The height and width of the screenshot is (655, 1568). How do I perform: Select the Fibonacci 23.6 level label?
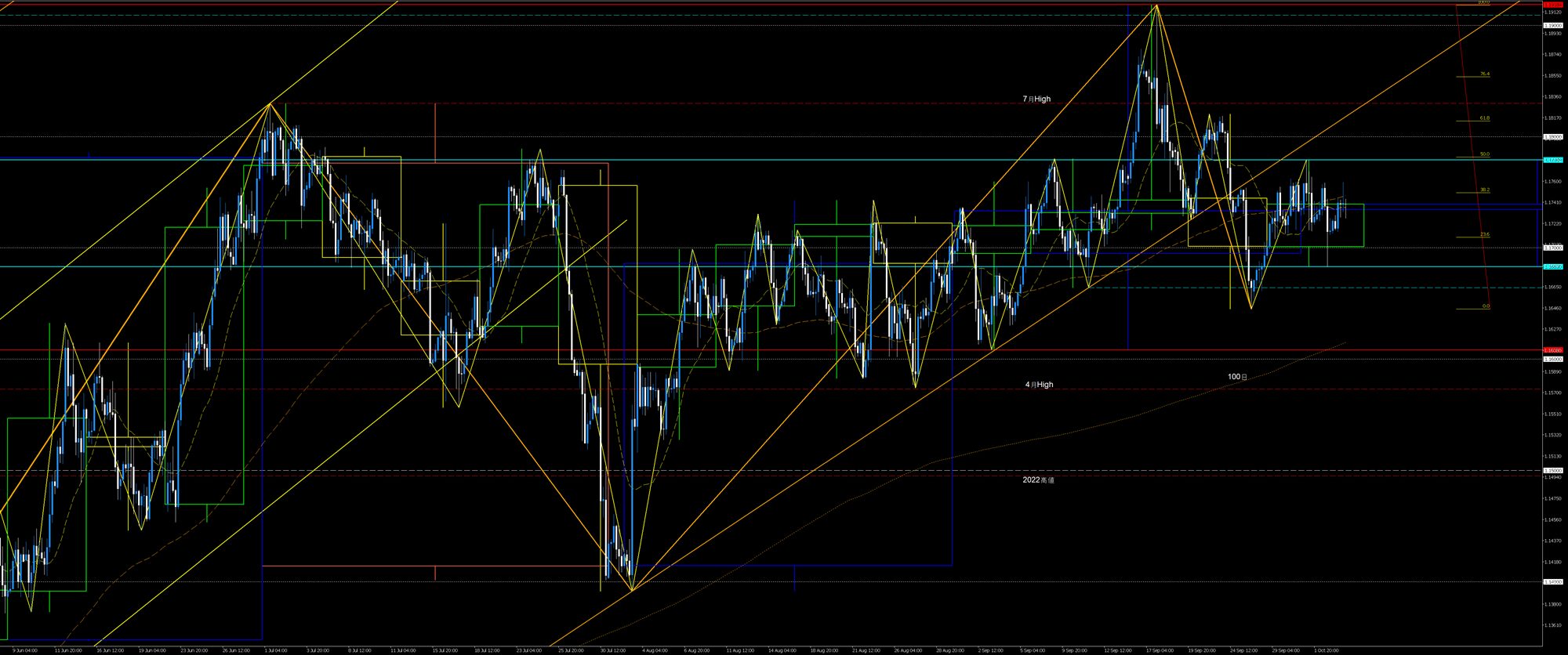pos(1484,234)
